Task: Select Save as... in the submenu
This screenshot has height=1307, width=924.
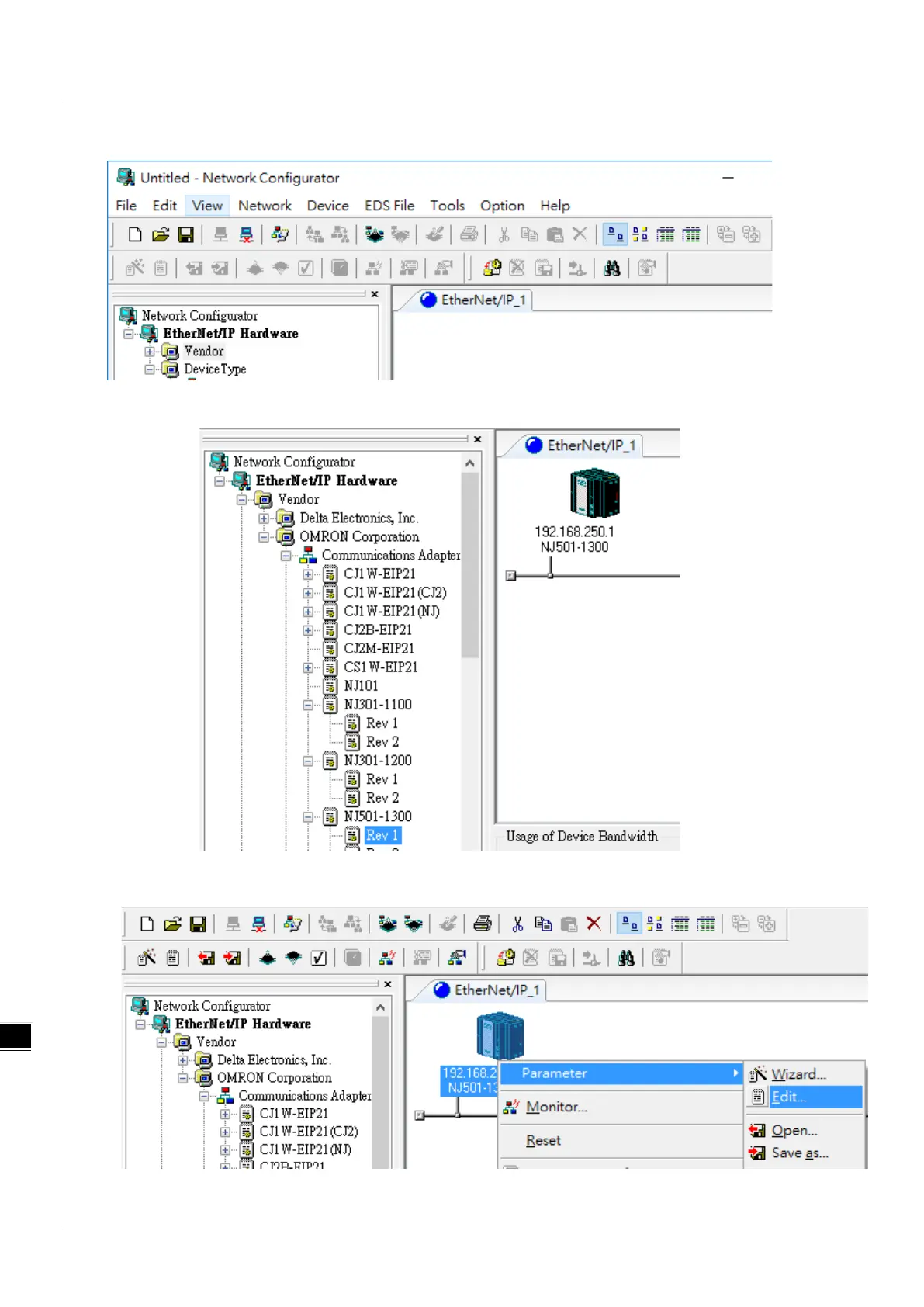Action: click(800, 1153)
